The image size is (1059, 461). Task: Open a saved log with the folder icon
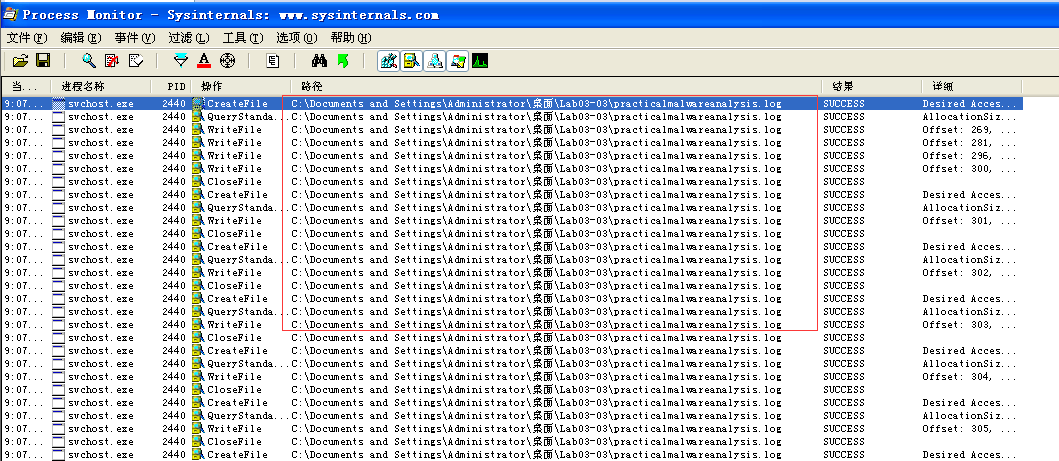point(21,61)
